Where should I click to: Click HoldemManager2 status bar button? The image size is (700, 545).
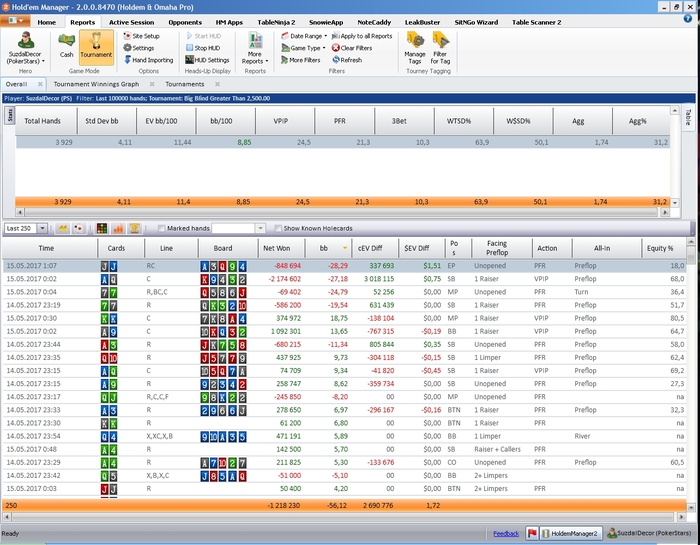[570, 533]
